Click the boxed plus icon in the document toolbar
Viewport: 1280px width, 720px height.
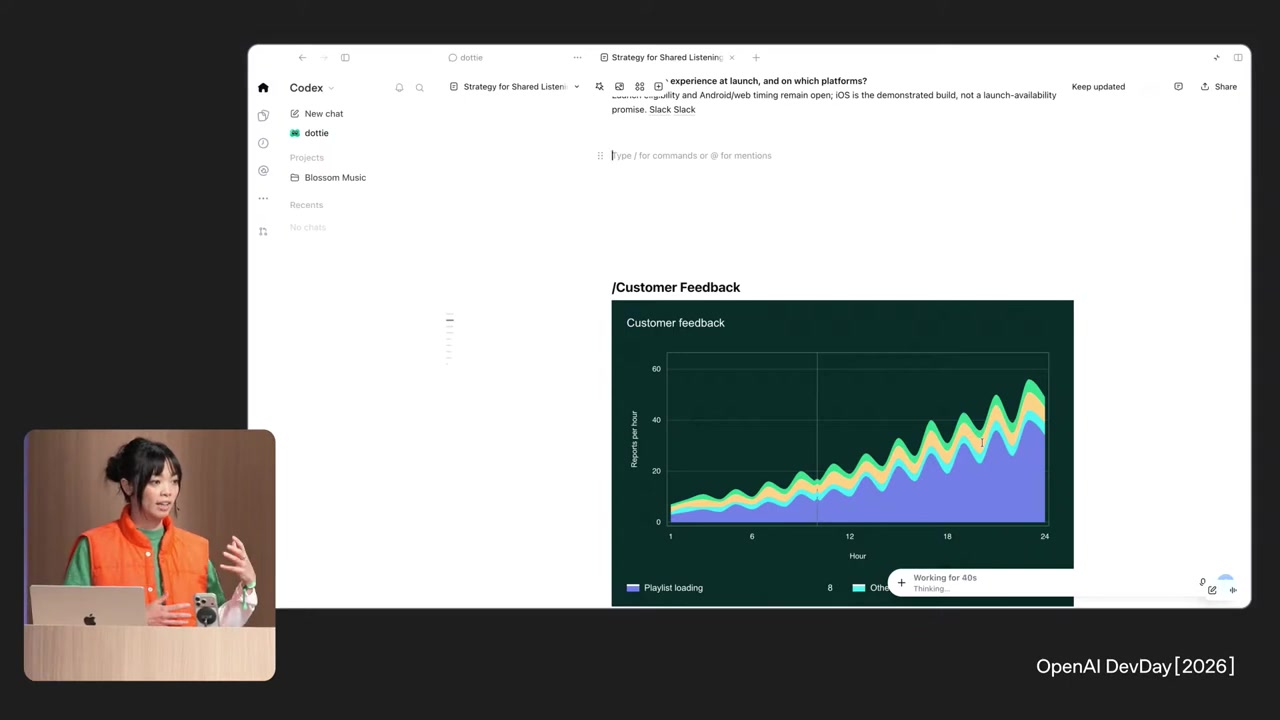(x=658, y=87)
